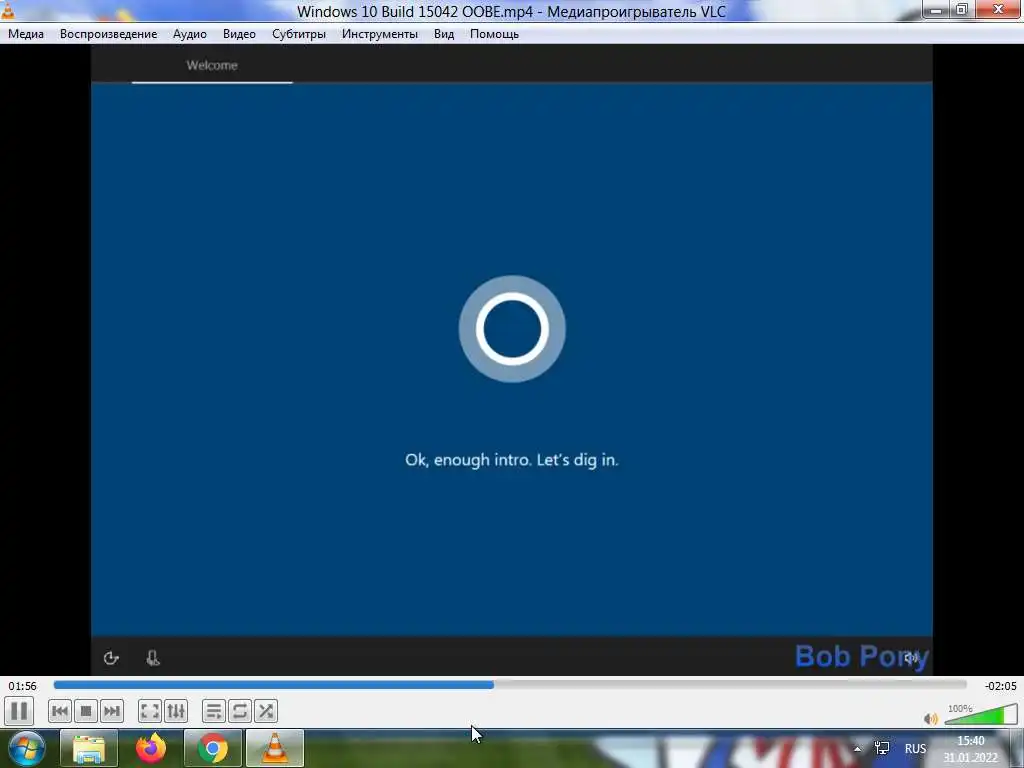
Task: Open the Вид menu
Action: coord(443,34)
